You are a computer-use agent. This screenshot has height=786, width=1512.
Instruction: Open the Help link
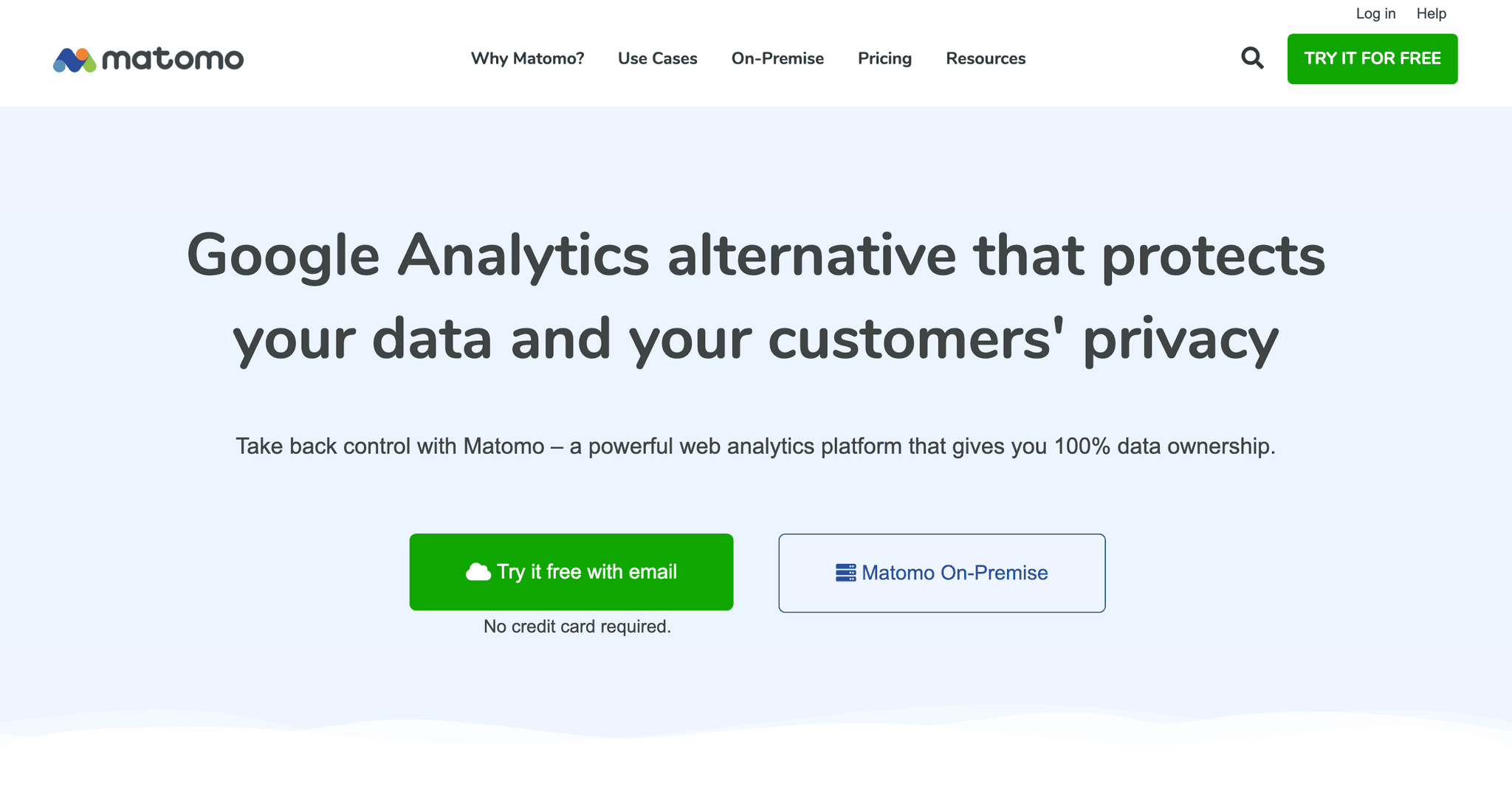1431,13
